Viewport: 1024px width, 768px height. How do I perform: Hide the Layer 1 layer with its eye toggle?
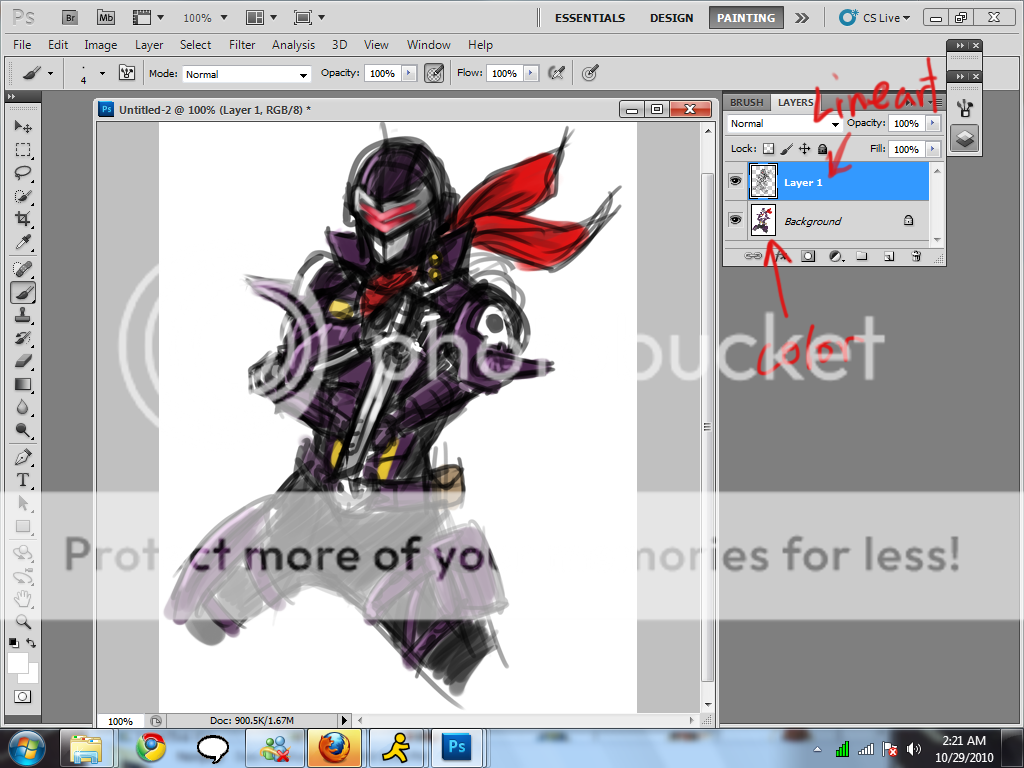[735, 181]
